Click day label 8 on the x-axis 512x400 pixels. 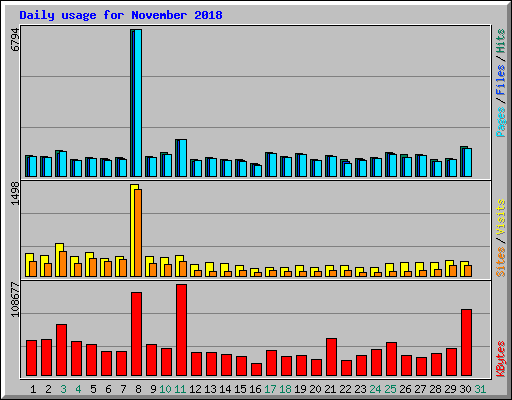(138, 389)
